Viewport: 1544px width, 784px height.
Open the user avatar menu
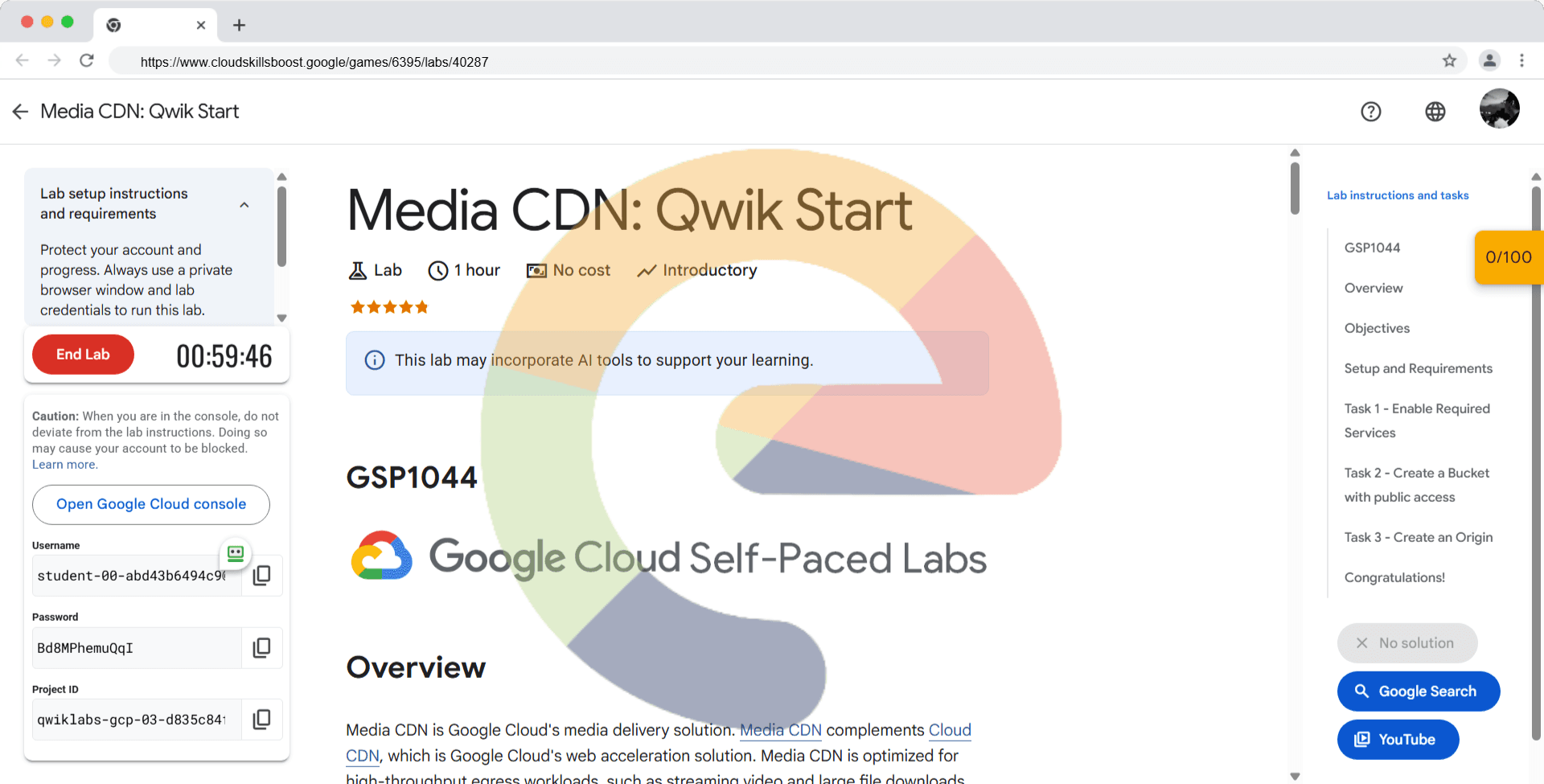(x=1500, y=109)
